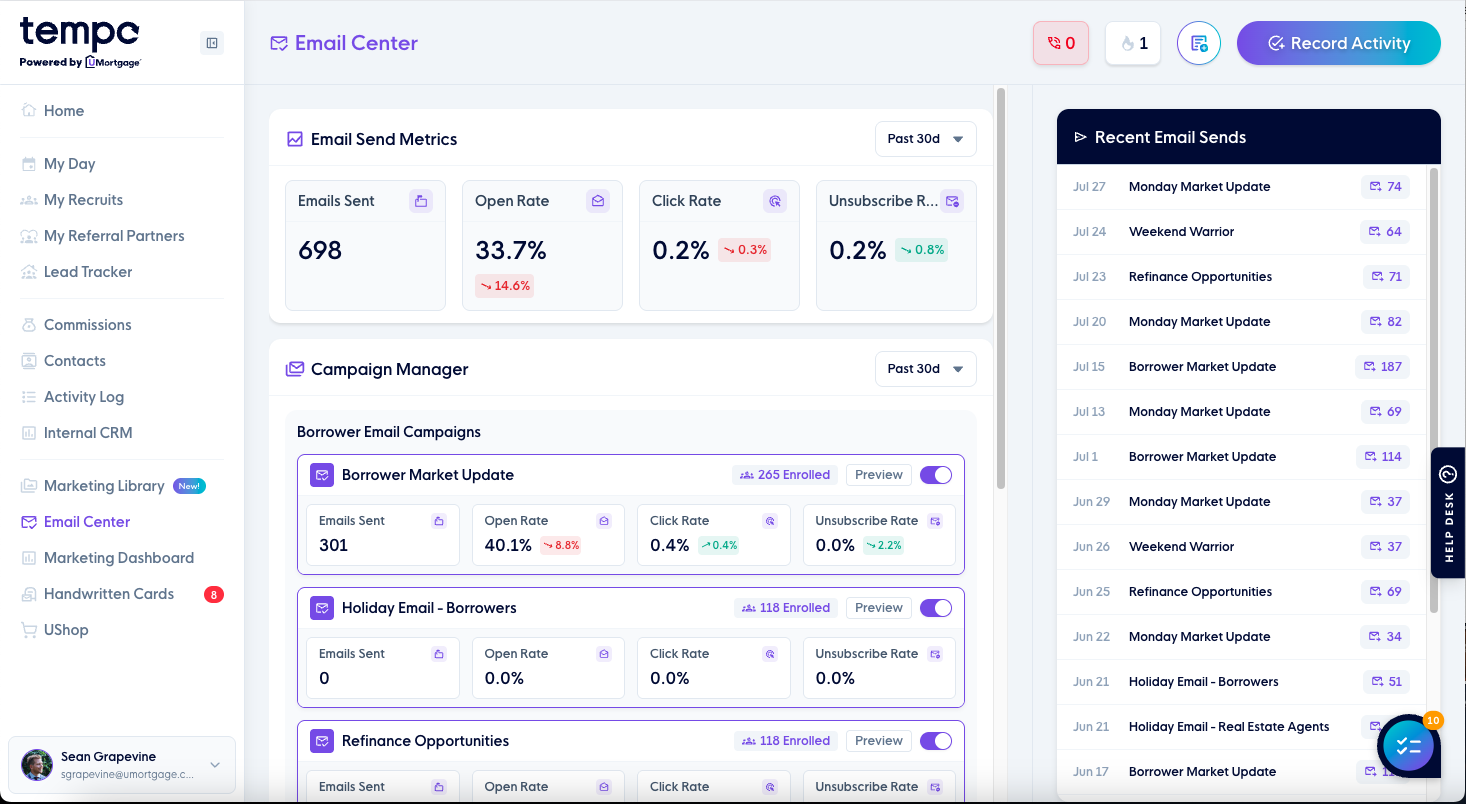Click the Jun 21 Holiday Email - Borrowers row
The height and width of the screenshot is (804, 1466).
point(1243,682)
